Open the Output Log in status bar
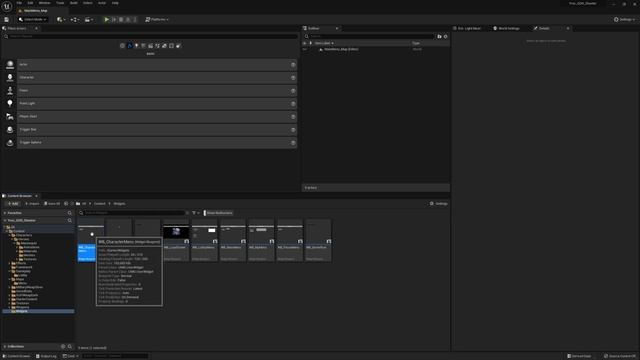The height and width of the screenshot is (360, 640). pos(46,356)
